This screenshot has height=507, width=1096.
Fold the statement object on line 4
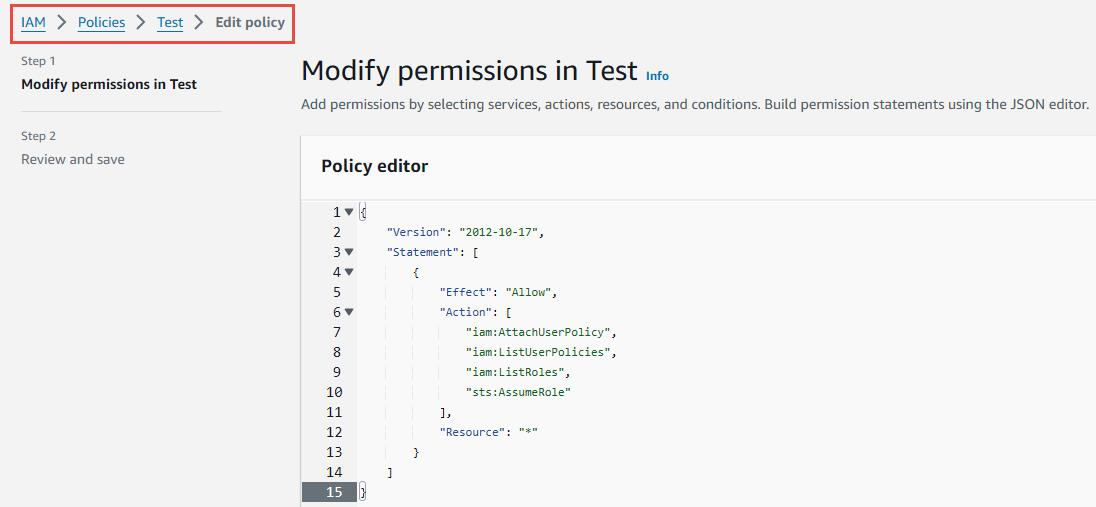(x=349, y=272)
